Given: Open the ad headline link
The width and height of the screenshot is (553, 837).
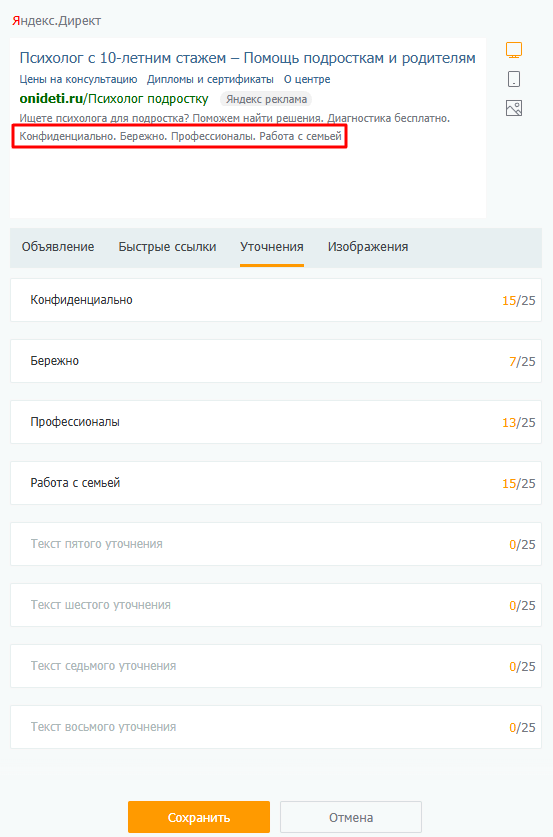Looking at the screenshot, I should pyautogui.click(x=247, y=58).
